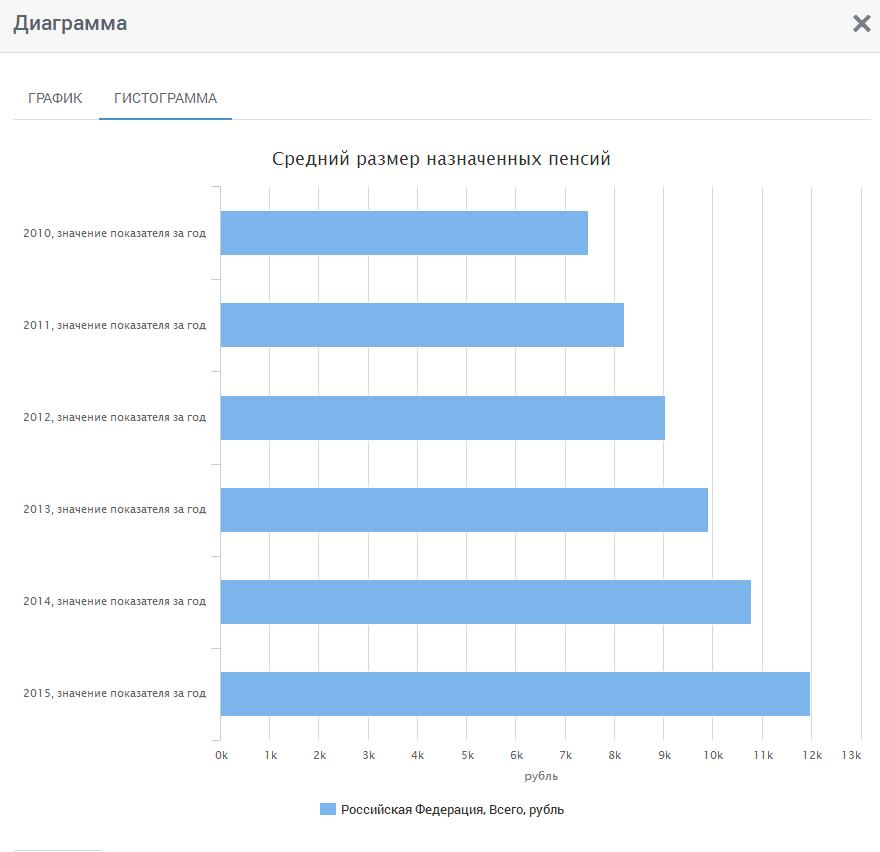Viewport: 880px width, 852px height.
Task: Select the ГИСТОГРАММА tab
Action: (166, 98)
